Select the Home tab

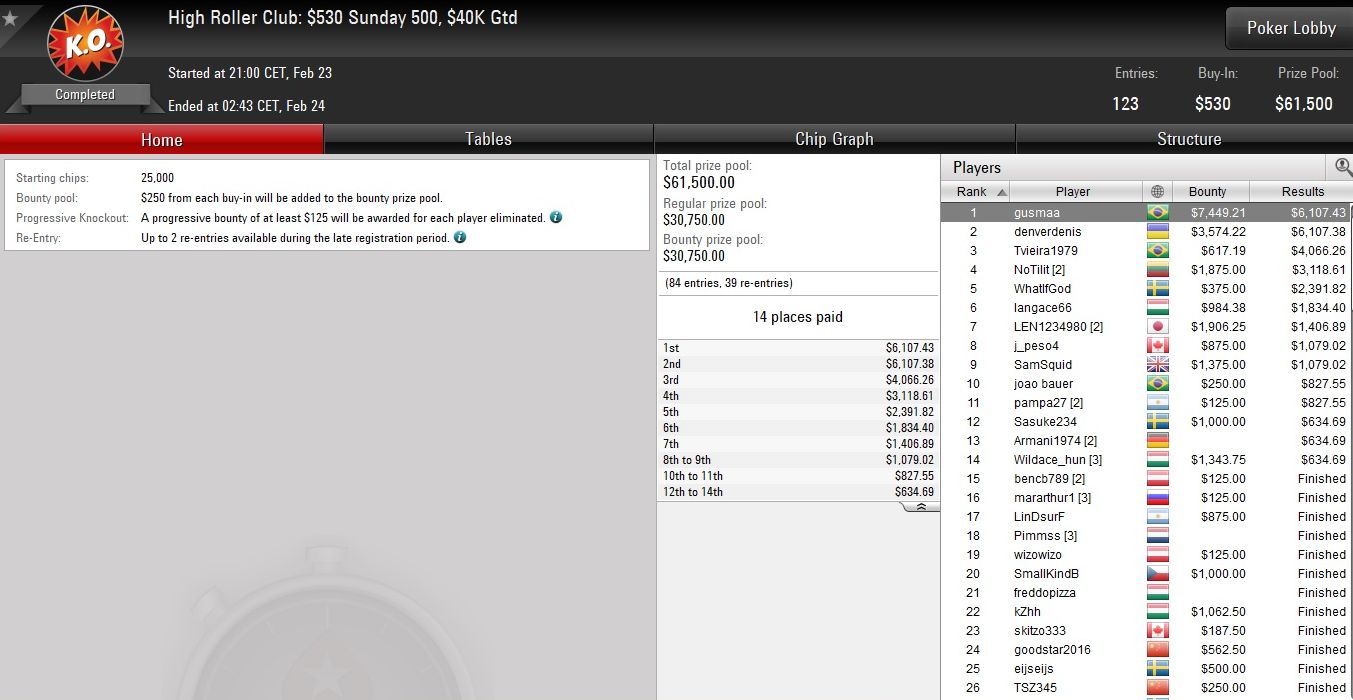[x=161, y=139]
